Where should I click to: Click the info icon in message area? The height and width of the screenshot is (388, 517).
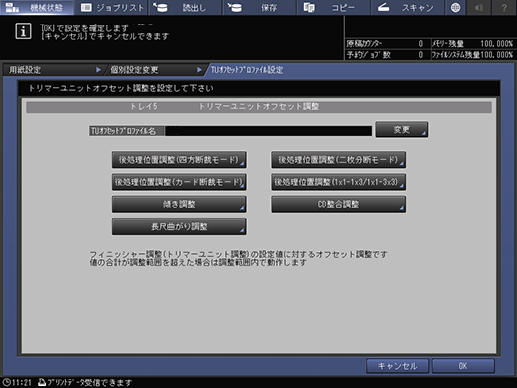click(x=23, y=31)
